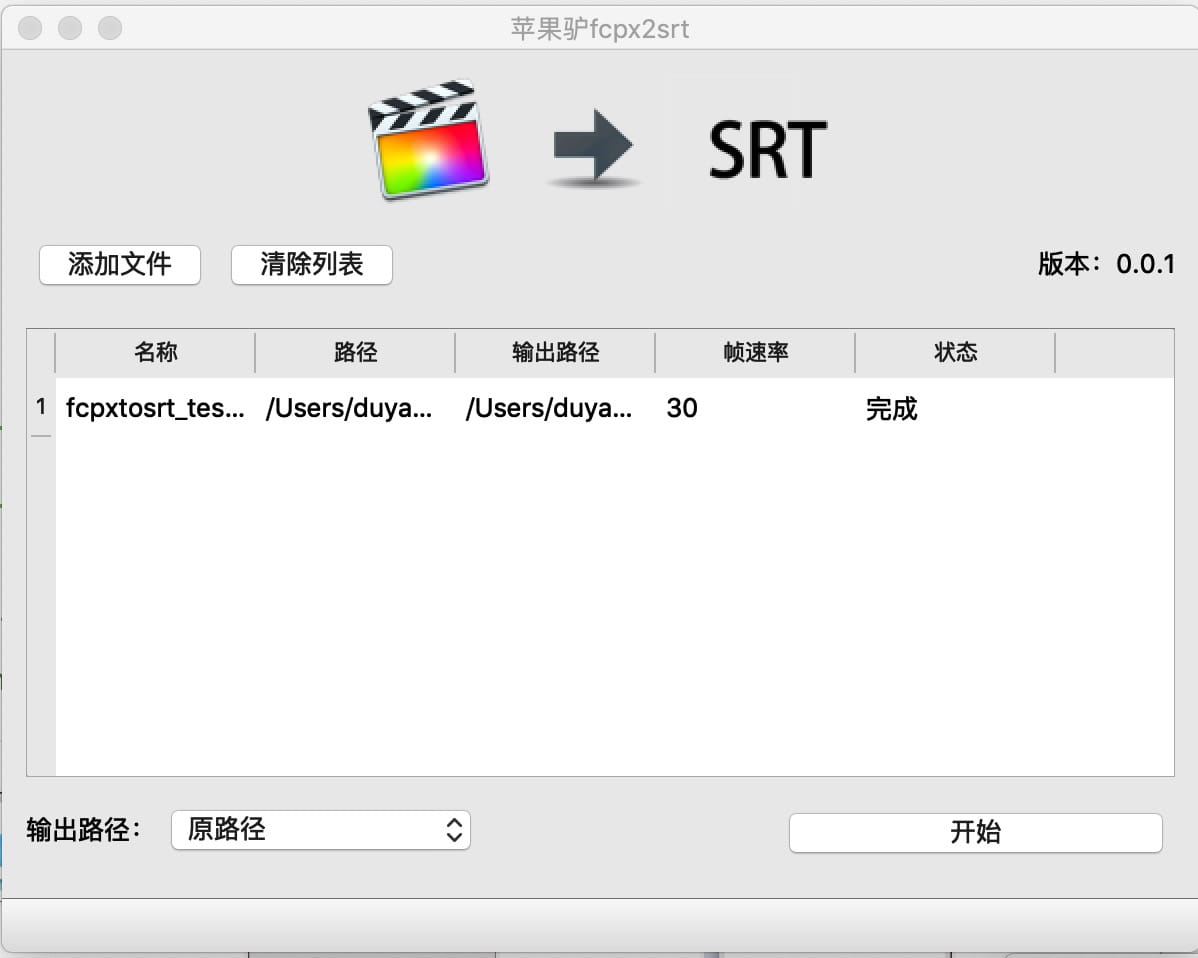Click the arrow icon before SRT
Image resolution: width=1198 pixels, height=958 pixels.
[593, 147]
